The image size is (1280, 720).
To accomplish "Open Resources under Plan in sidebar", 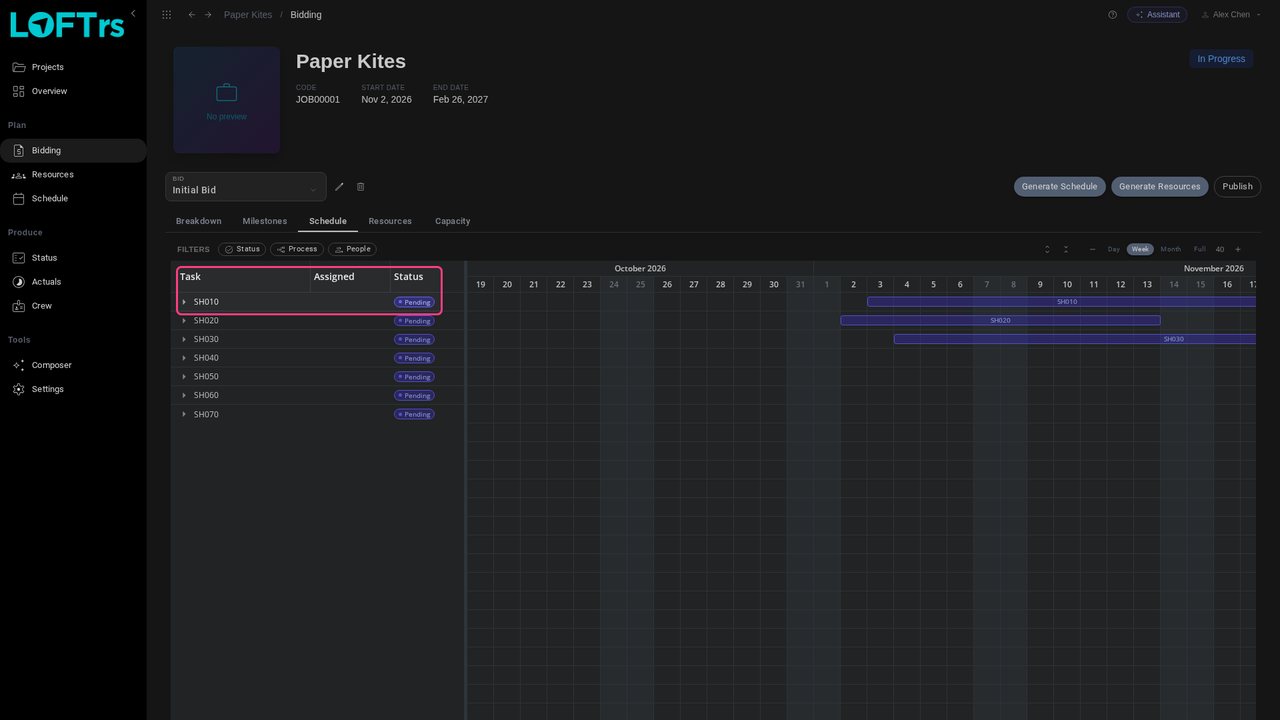I will point(73,174).
